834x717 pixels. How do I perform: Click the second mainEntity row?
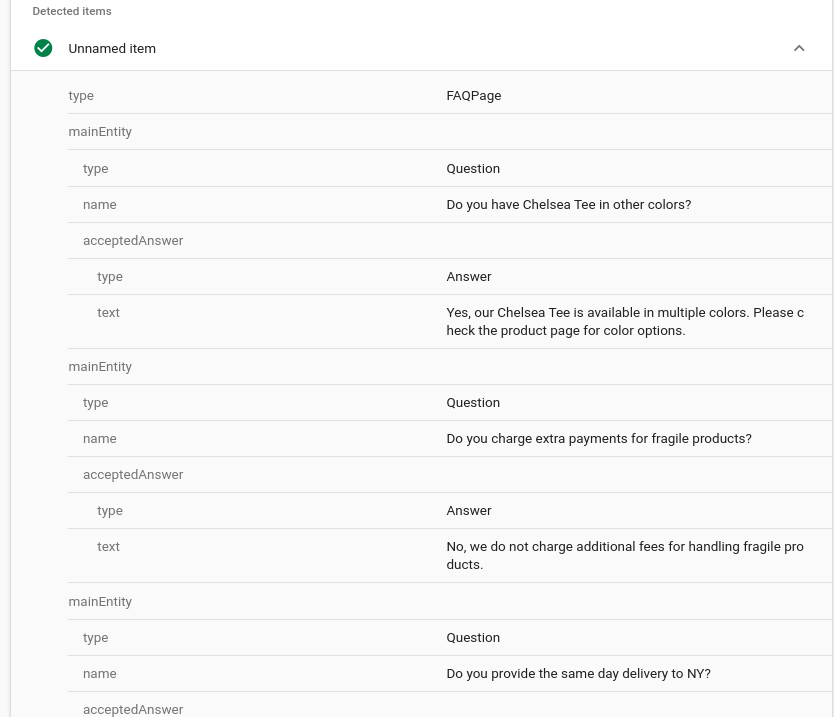coord(100,366)
